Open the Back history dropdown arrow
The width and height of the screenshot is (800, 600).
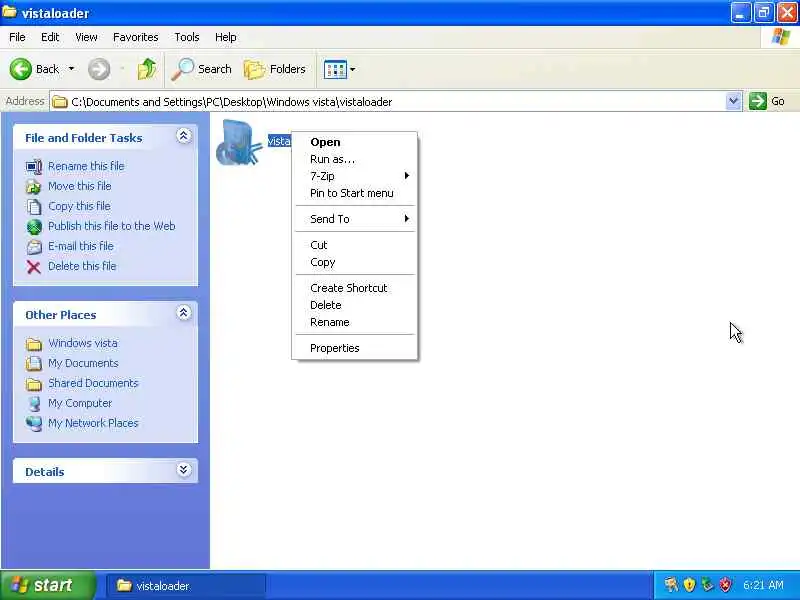coord(71,68)
